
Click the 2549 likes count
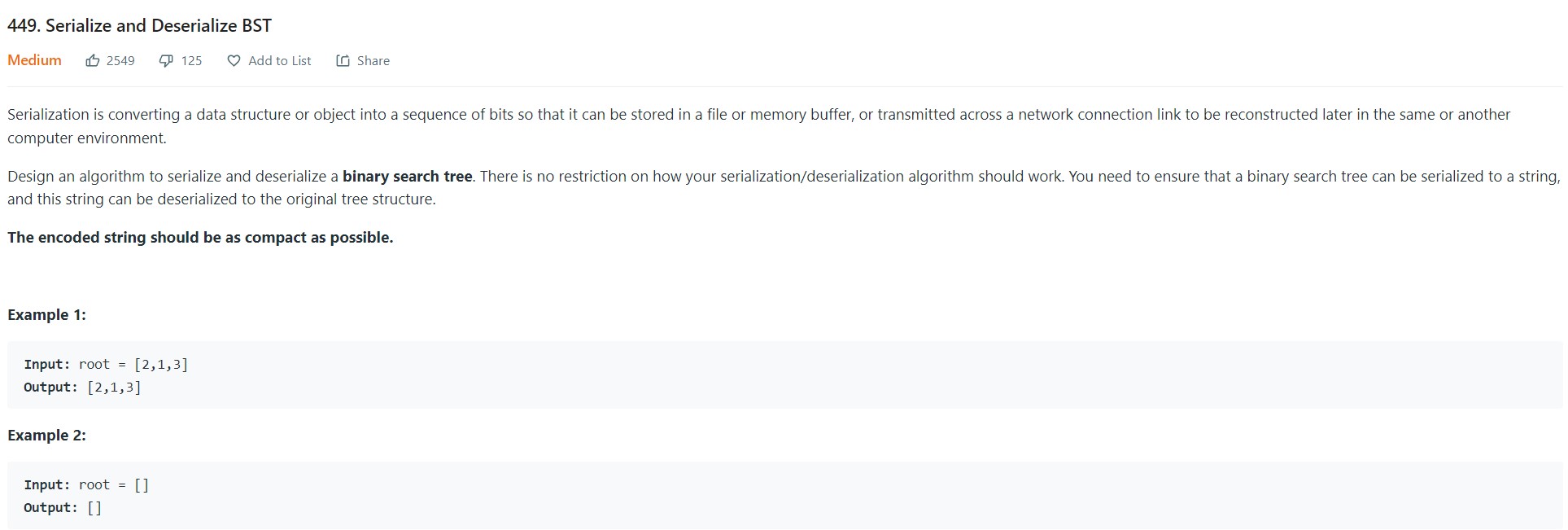pos(120,61)
